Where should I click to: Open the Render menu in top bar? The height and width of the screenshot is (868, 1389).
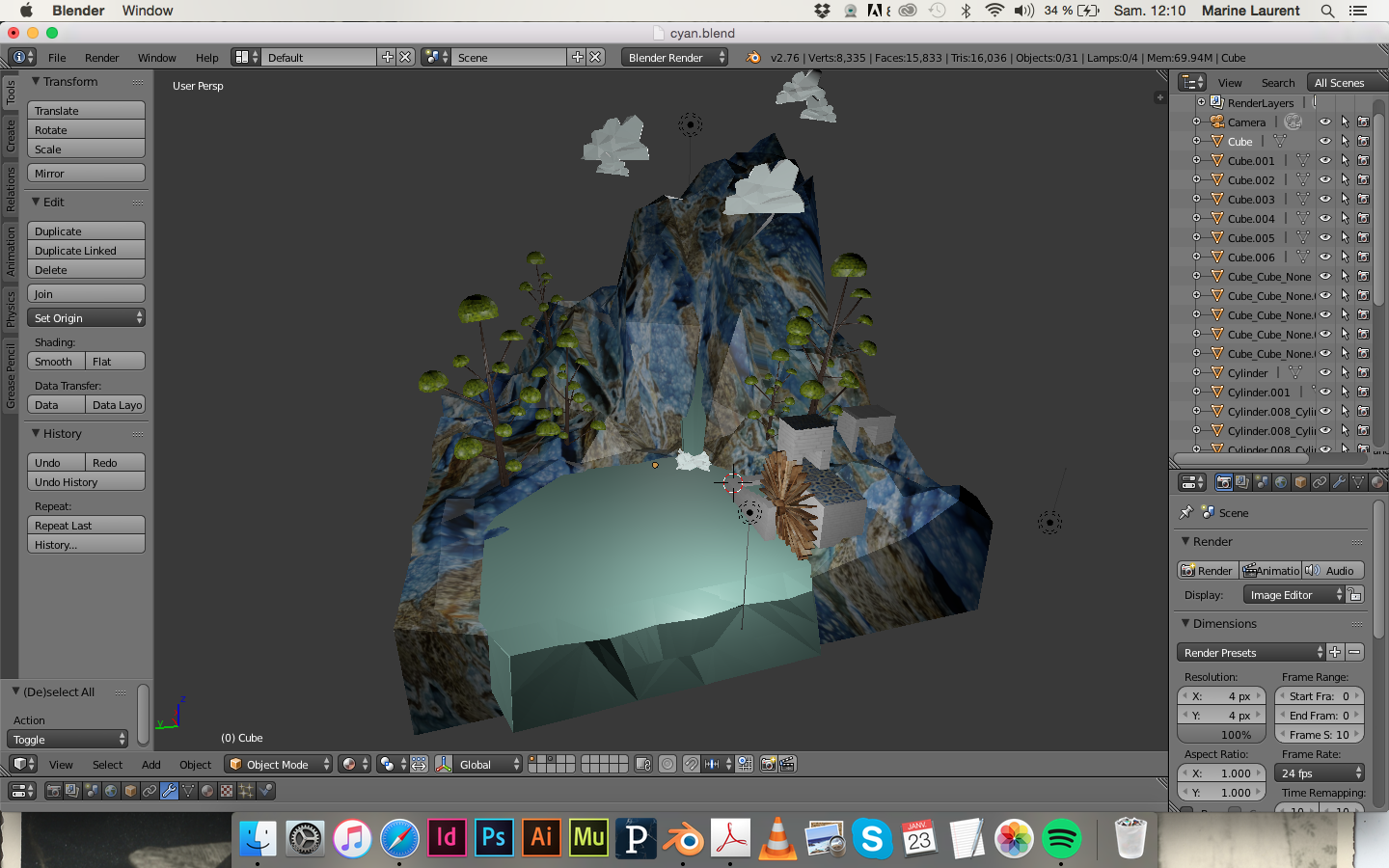(101, 58)
